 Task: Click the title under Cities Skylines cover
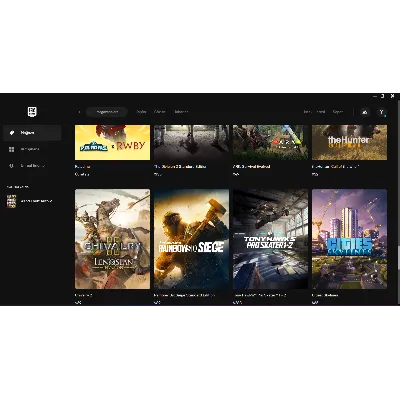325,295
